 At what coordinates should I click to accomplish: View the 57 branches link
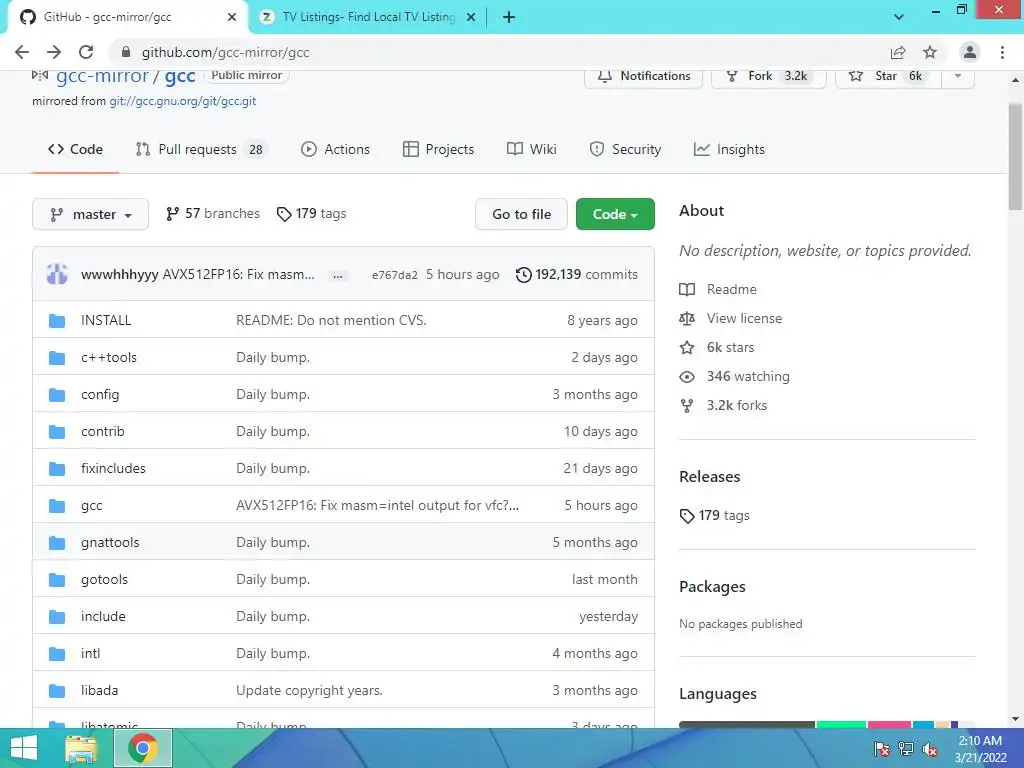pyautogui.click(x=212, y=214)
